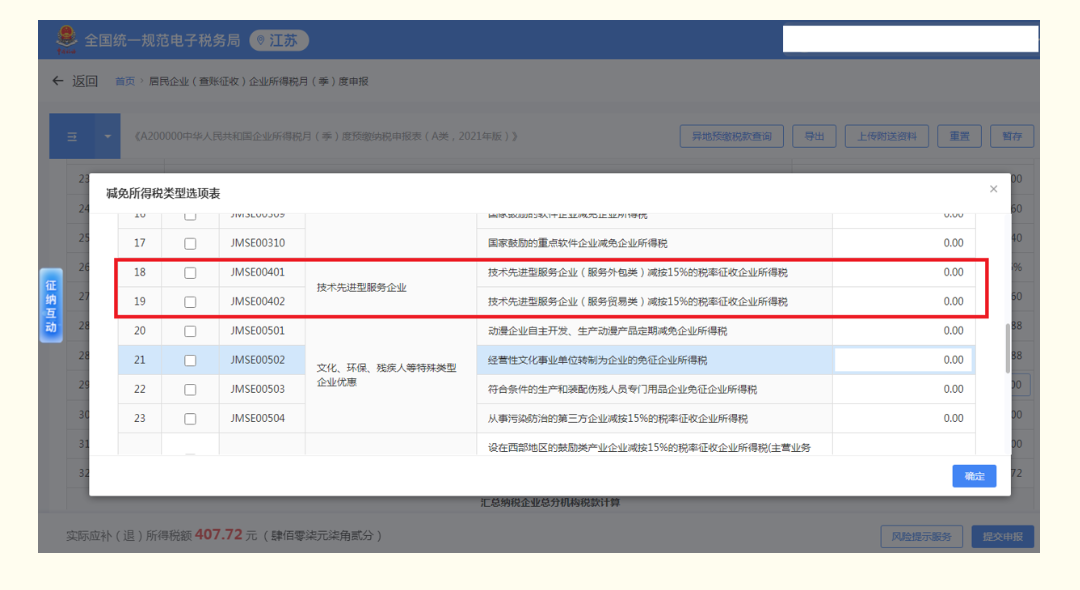Click the 0.00 amount in row 18
1080x590 pixels.
pos(953,273)
